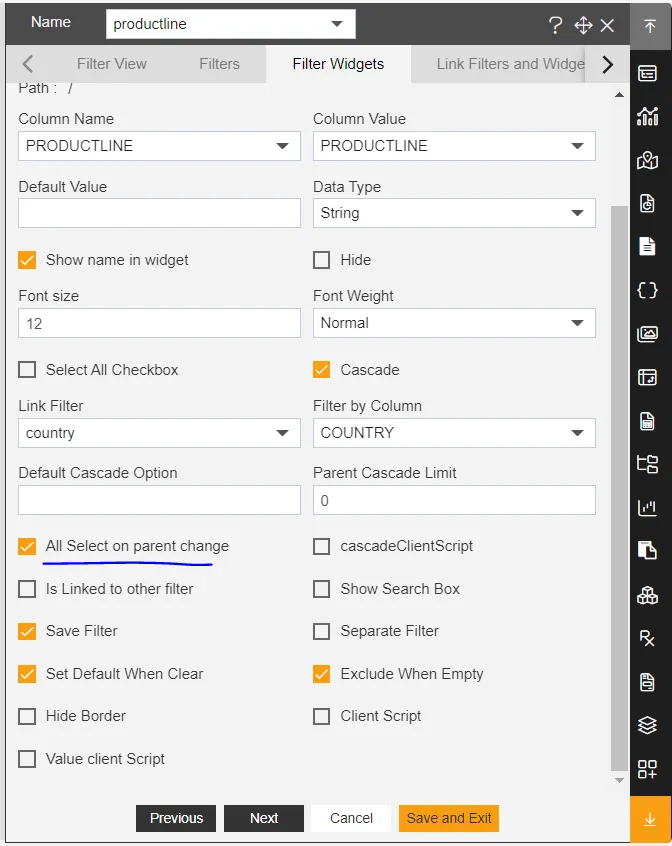This screenshot has width=672, height=846.
Task: Click the Default Value input field
Action: pos(159,213)
